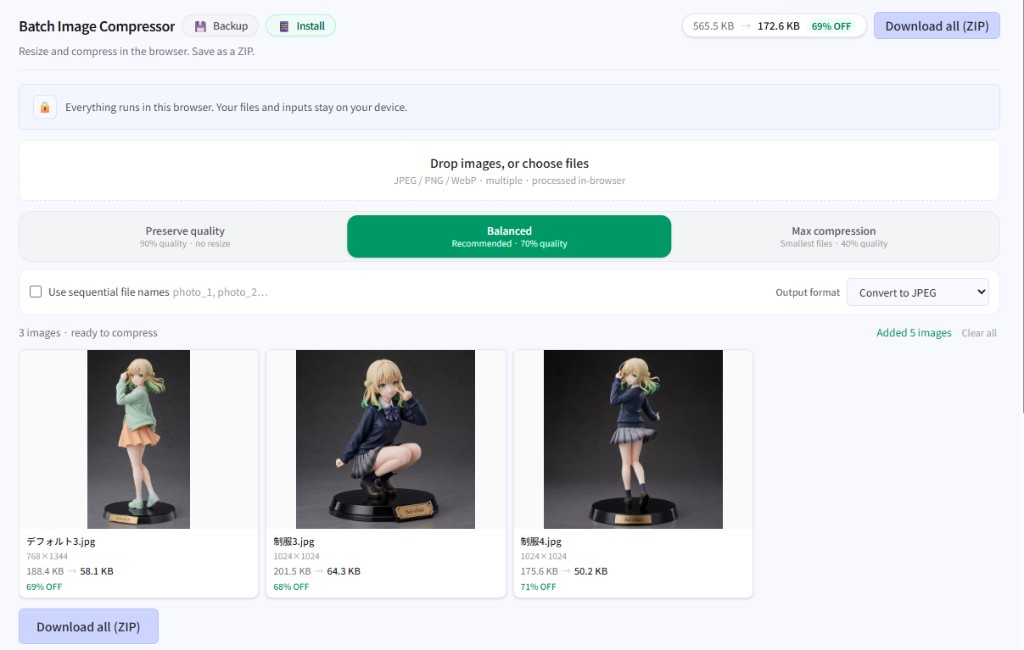Click the lock privacy icon
The width and height of the screenshot is (1024, 650).
coord(44,107)
